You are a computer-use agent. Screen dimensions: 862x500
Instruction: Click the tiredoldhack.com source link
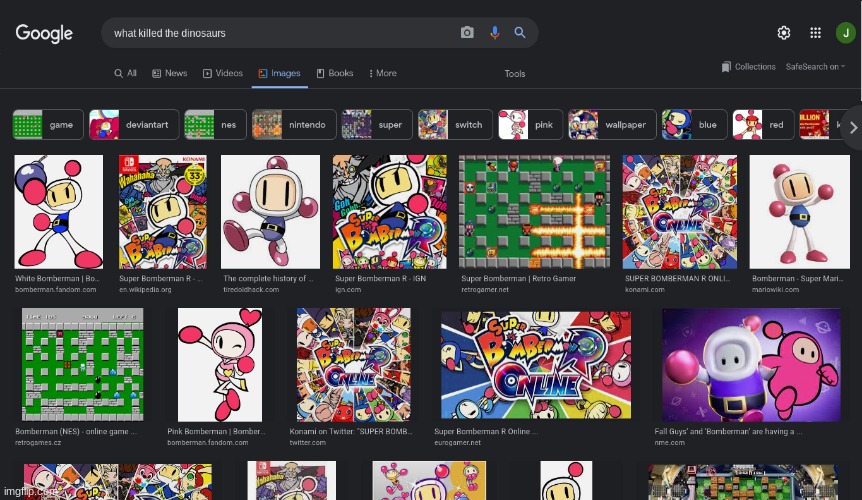click(251, 290)
